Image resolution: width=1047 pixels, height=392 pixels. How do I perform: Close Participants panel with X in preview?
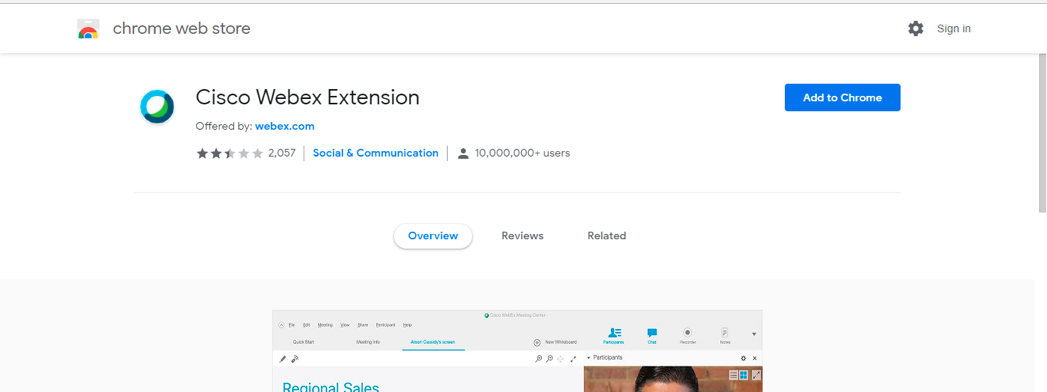point(755,359)
